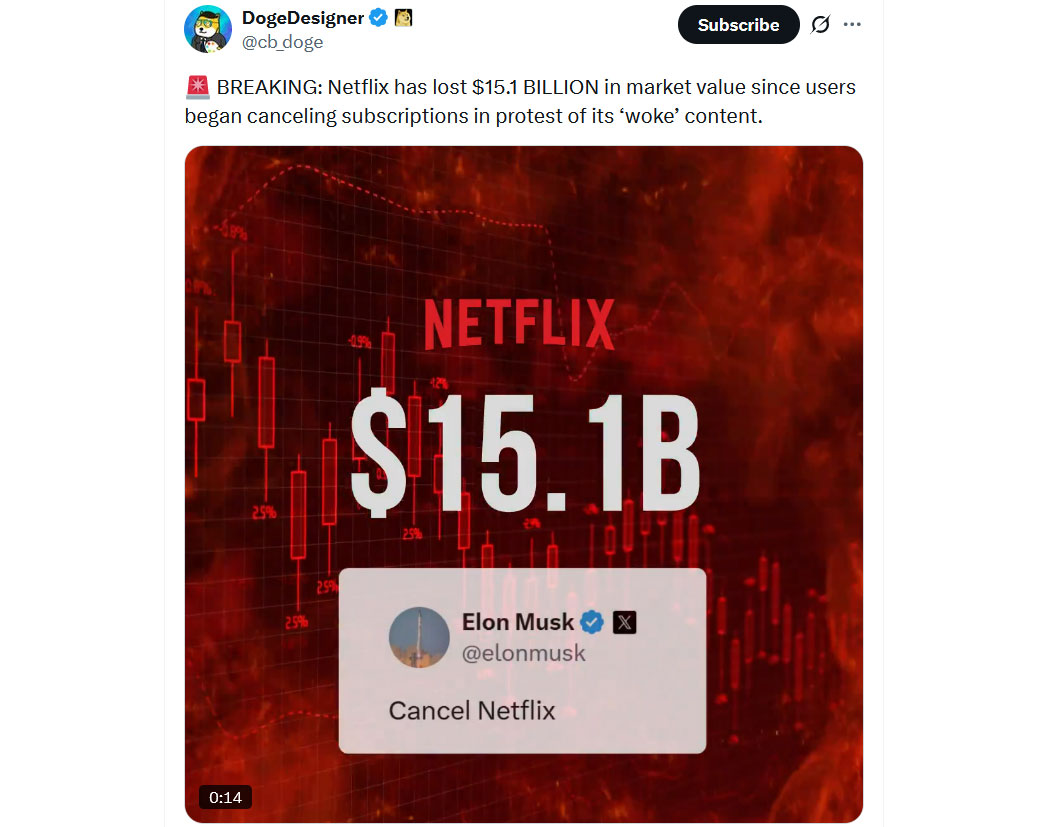
Task: Click the large $15.1B figure in the video
Action: coord(526,454)
